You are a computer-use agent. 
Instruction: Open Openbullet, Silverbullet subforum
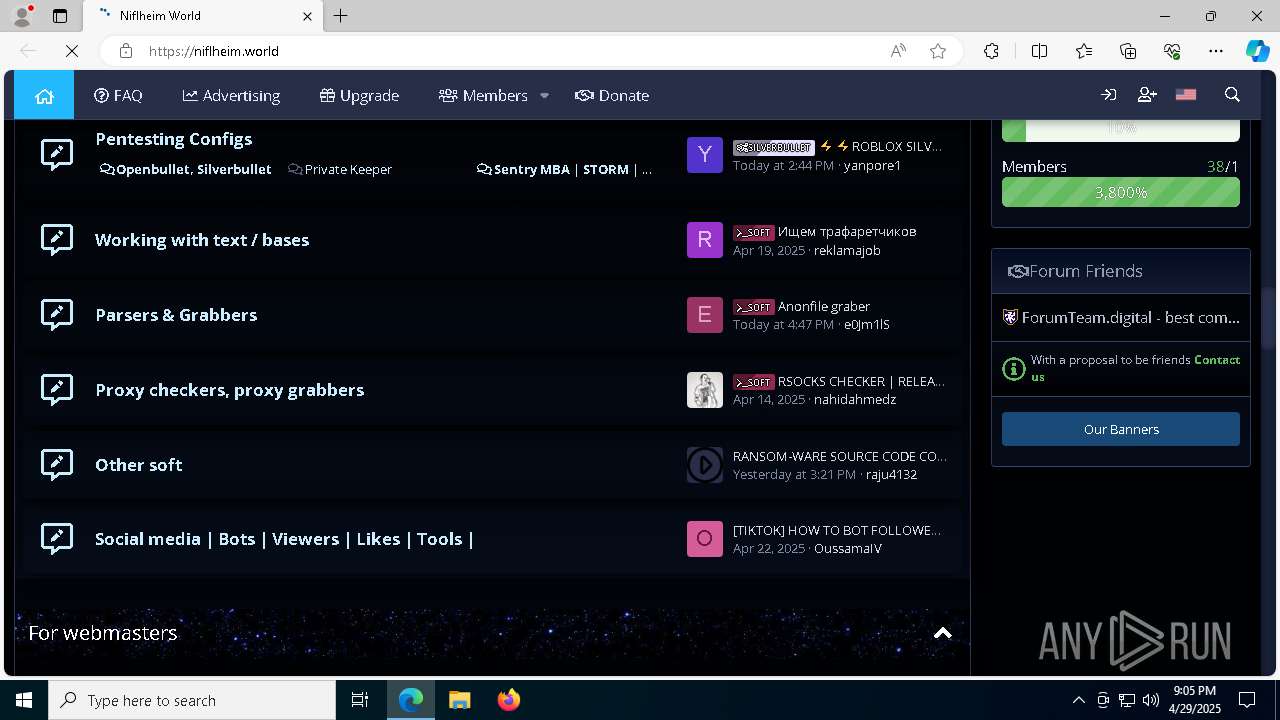pyautogui.click(x=186, y=169)
